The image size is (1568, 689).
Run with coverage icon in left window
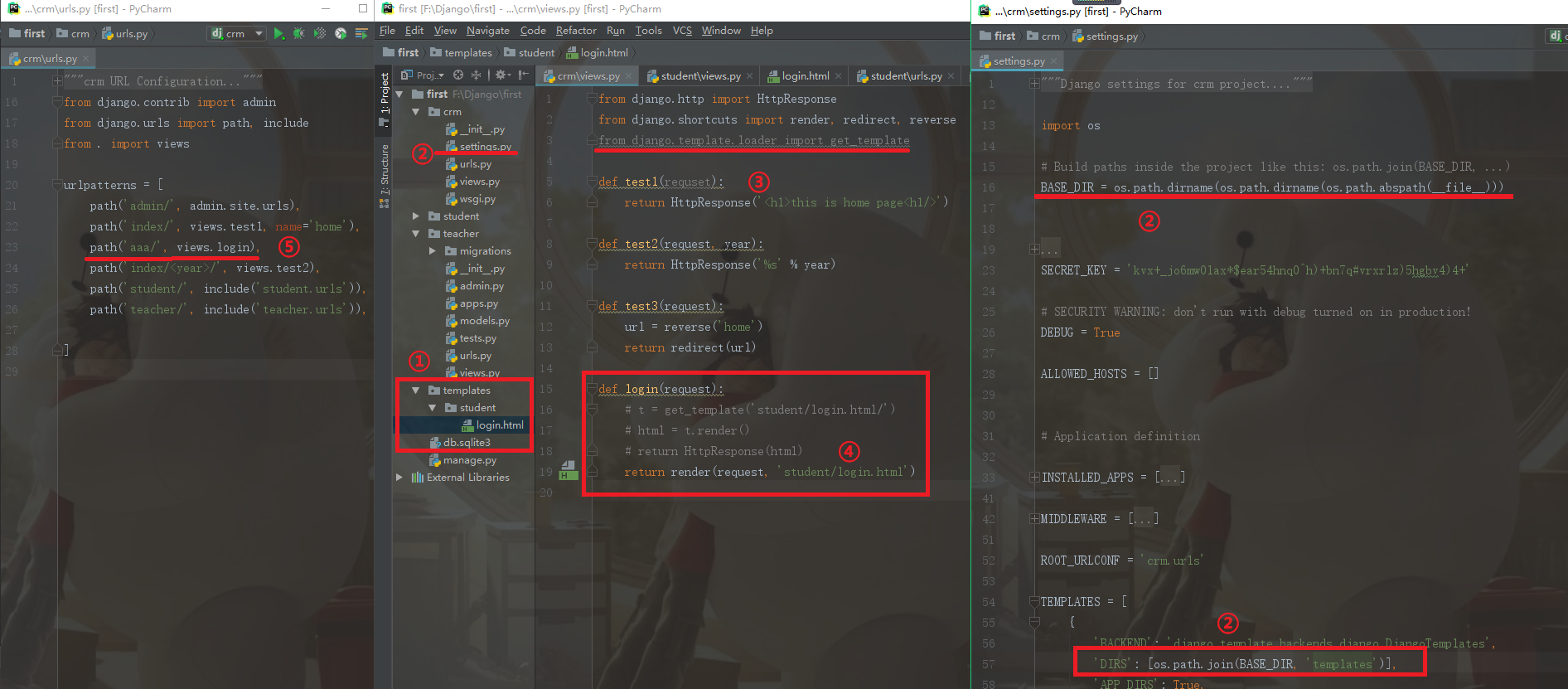320,34
